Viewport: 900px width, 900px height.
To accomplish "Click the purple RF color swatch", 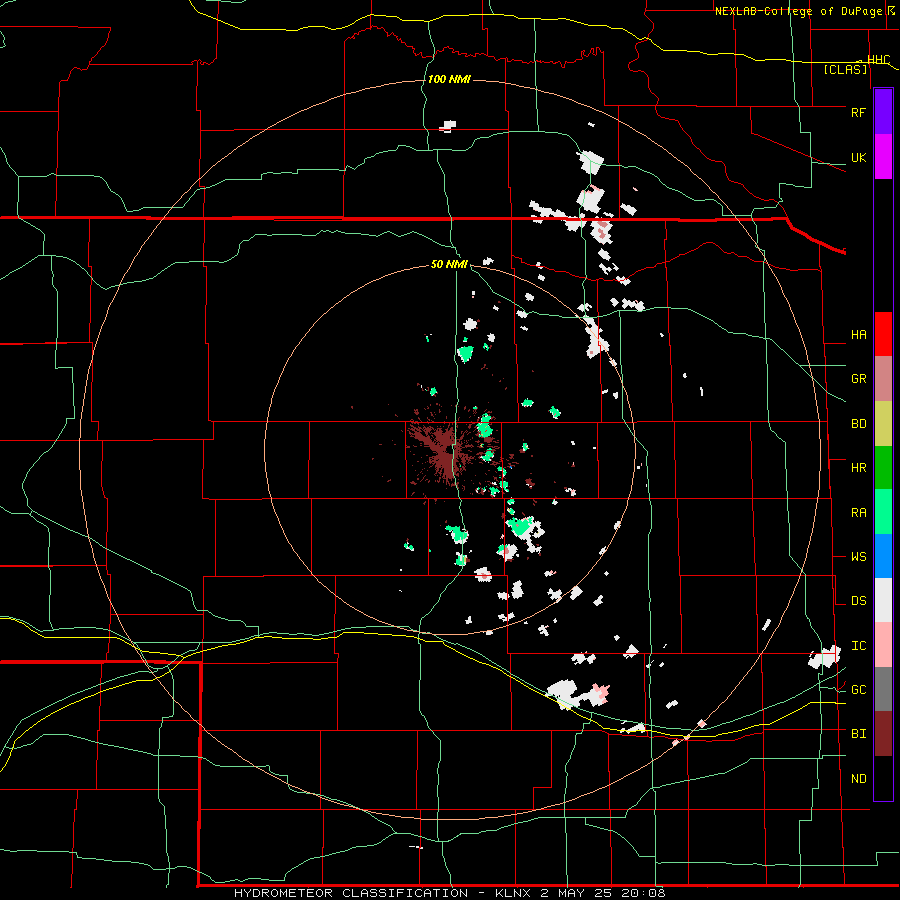I will point(883,112).
